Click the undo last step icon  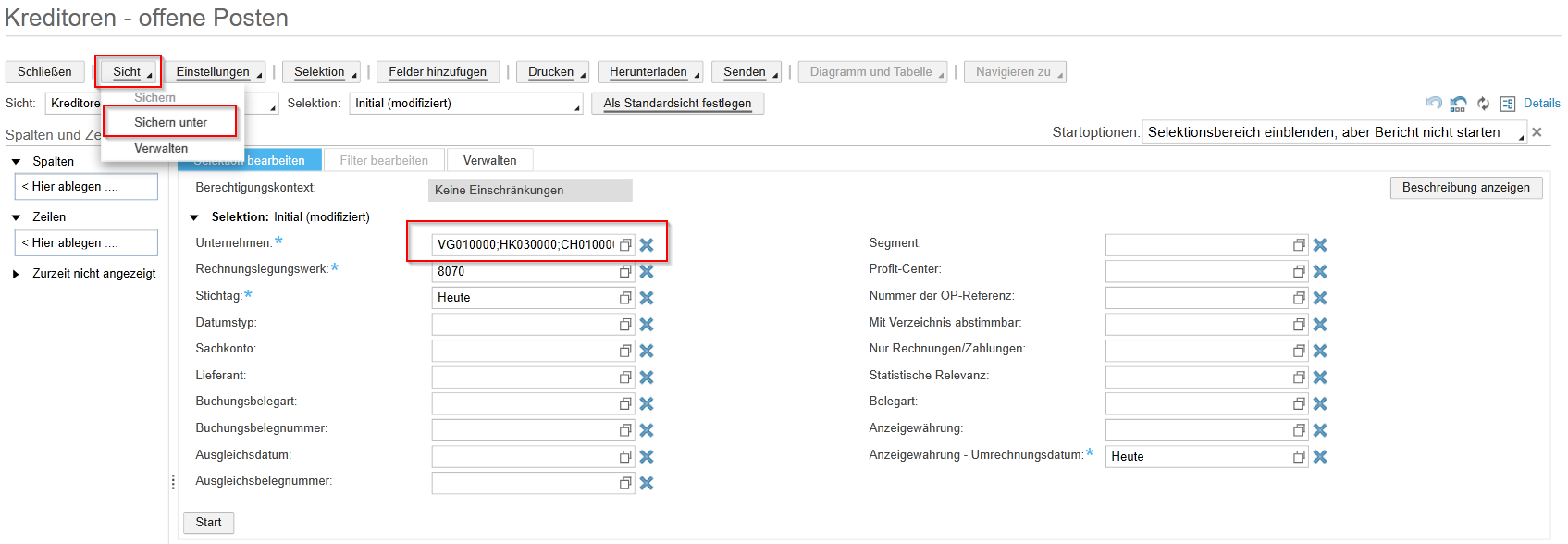pyautogui.click(x=1433, y=104)
